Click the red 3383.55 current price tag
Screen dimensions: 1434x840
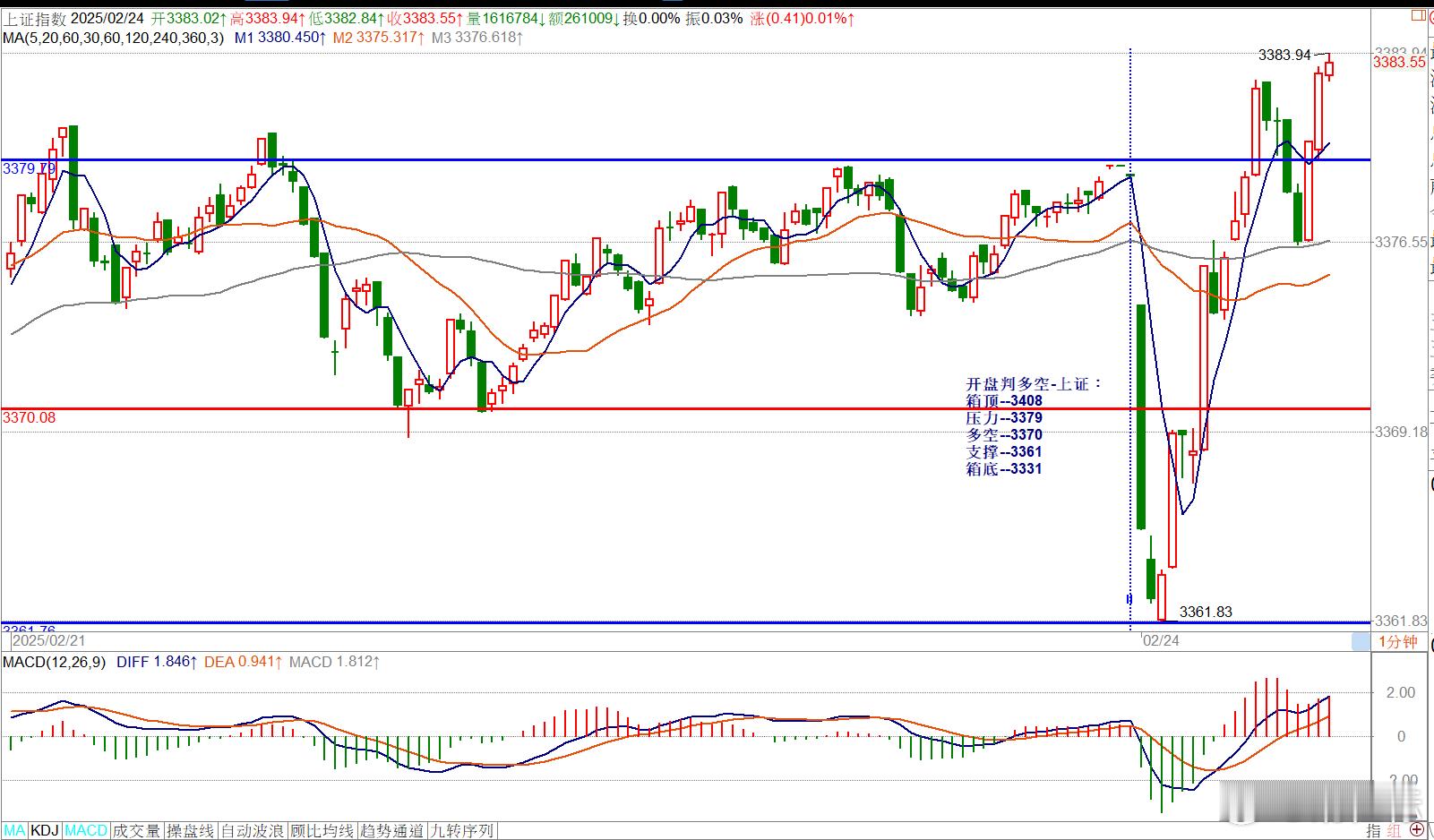click(1399, 62)
